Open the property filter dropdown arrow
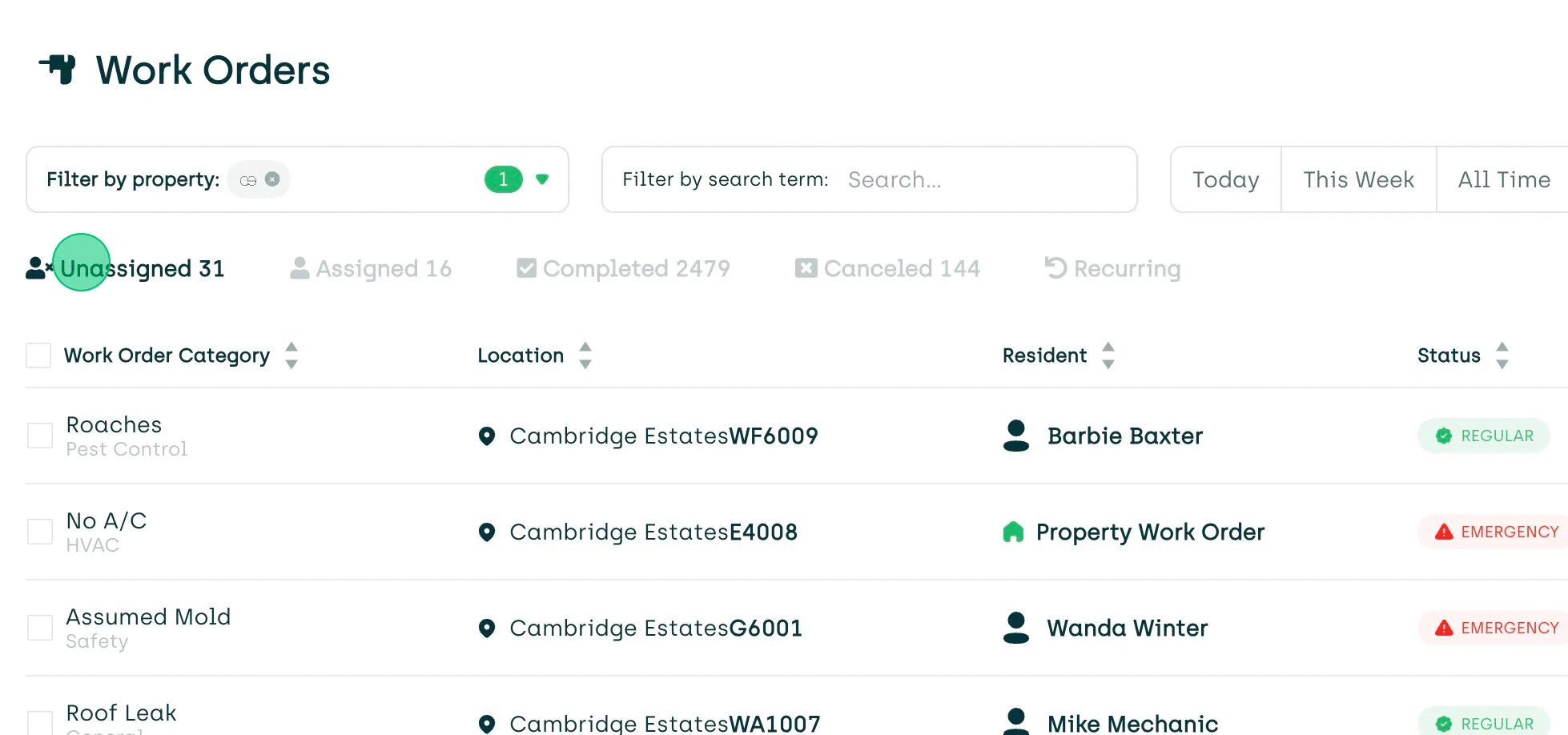 click(x=543, y=179)
